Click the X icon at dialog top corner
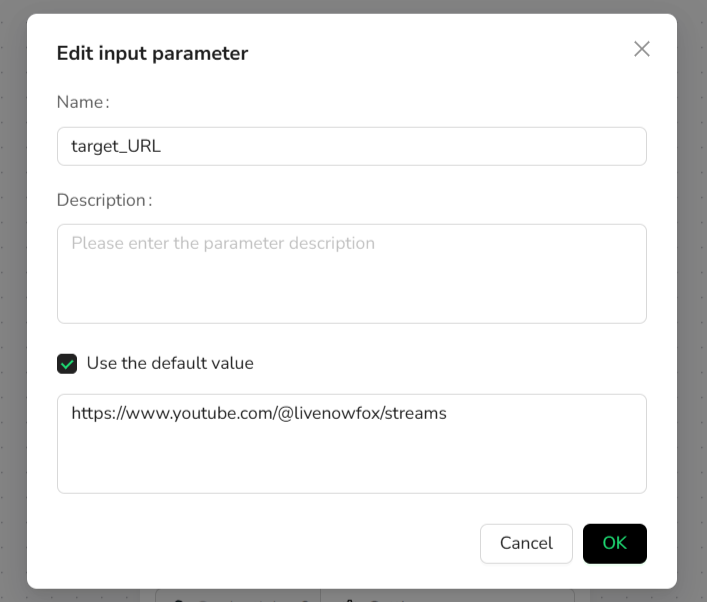Viewport: 707px width, 602px height. tap(642, 49)
